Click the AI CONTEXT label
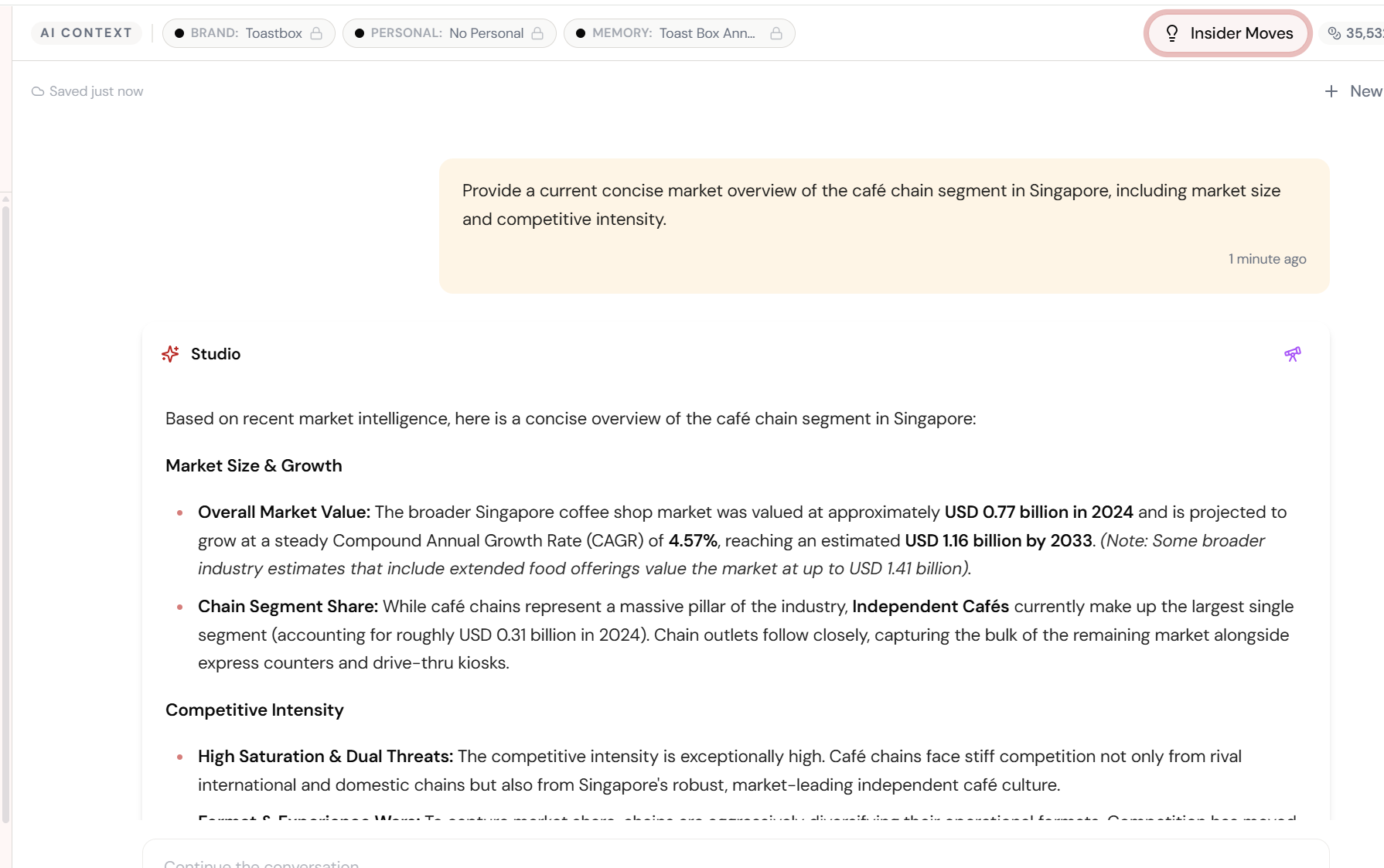This screenshot has height=868, width=1384. [x=86, y=33]
